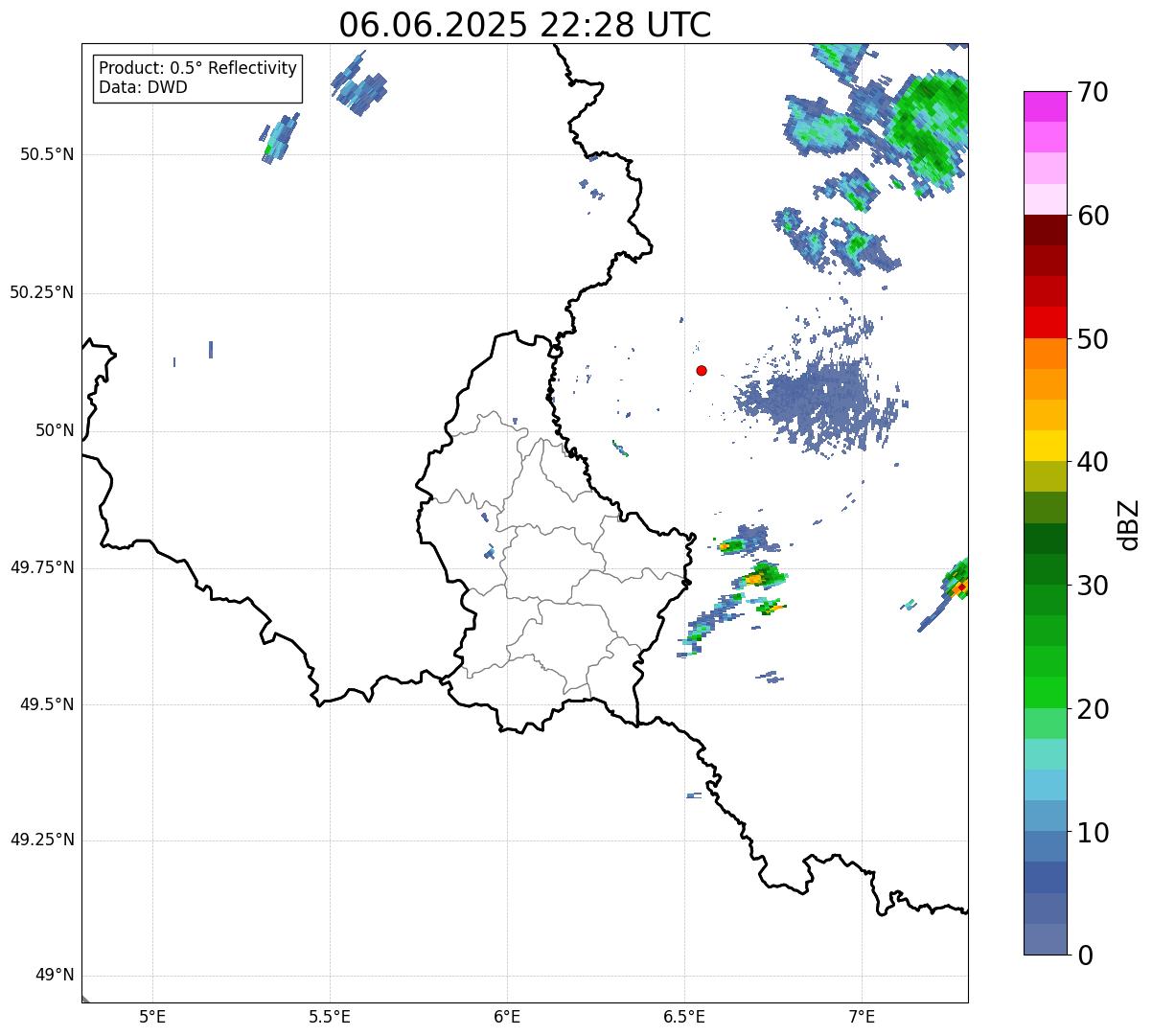Click the colorbar 30 tick value
The width and height of the screenshot is (1152, 1036).
(1093, 586)
